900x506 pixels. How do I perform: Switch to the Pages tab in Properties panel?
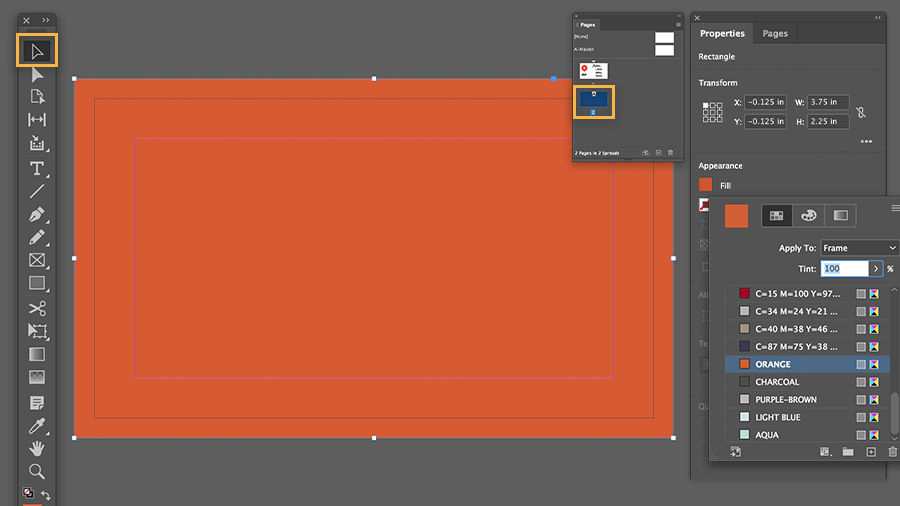pyautogui.click(x=775, y=33)
